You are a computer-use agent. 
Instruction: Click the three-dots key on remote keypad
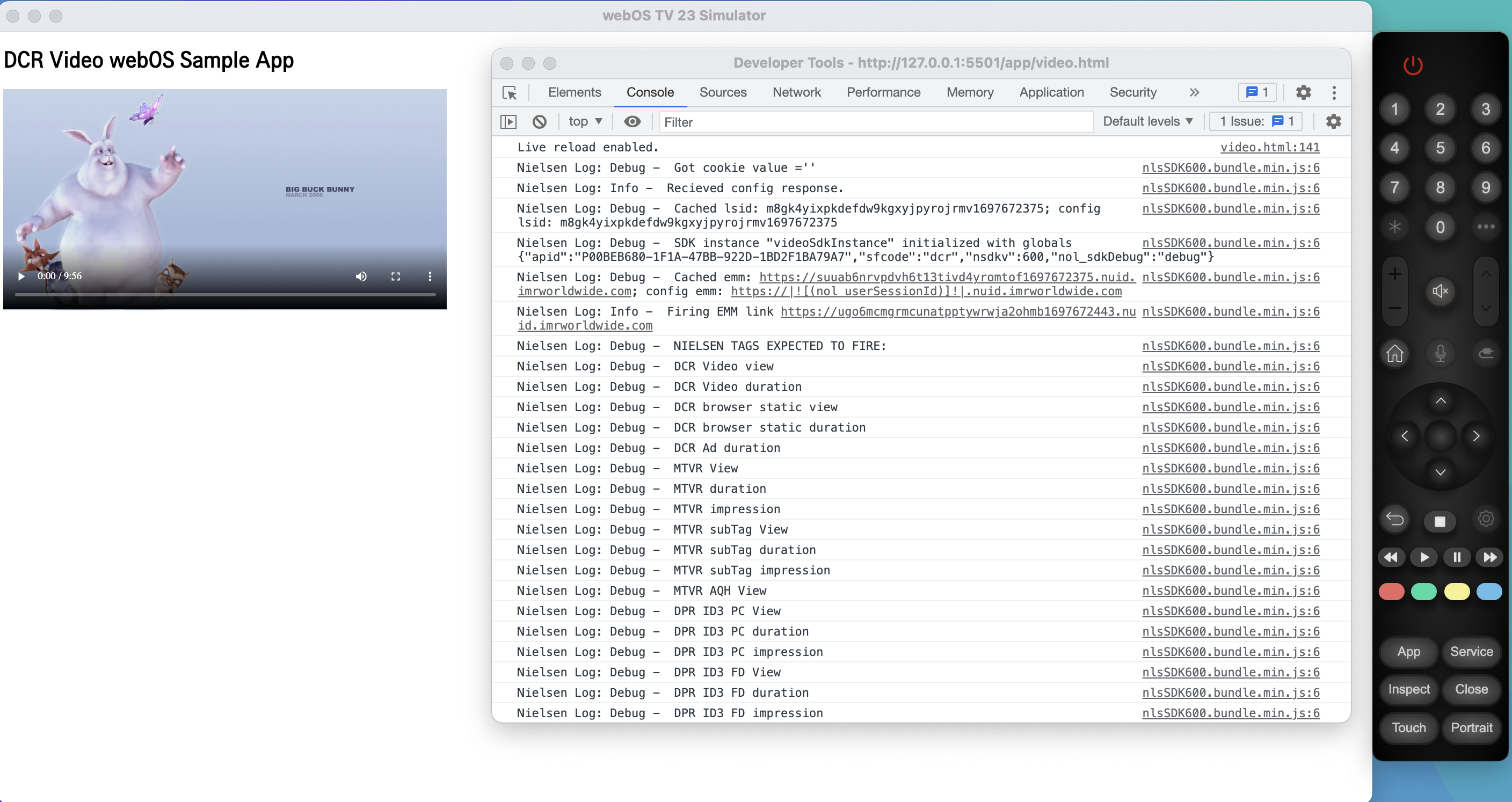point(1486,227)
